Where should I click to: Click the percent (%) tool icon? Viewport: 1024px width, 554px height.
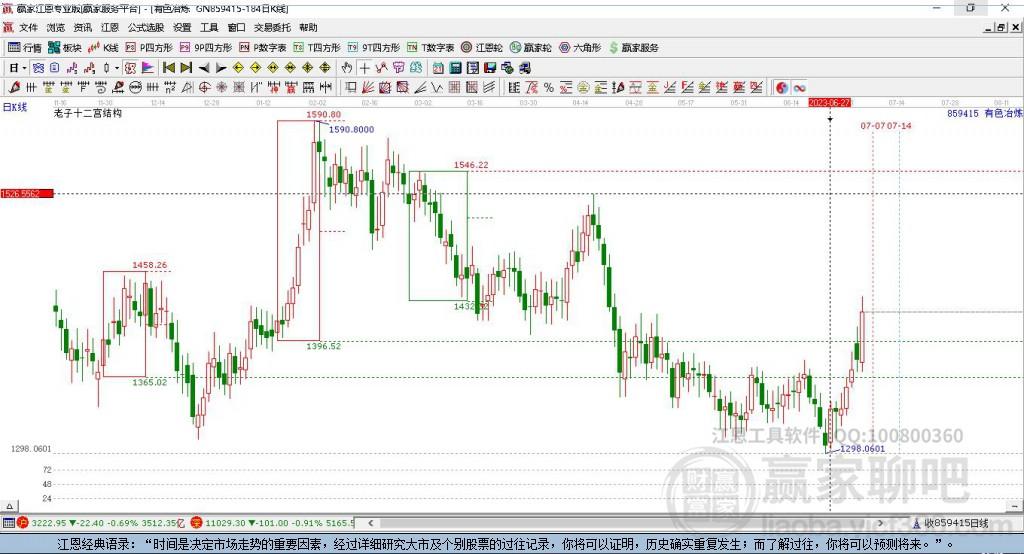[x=549, y=87]
